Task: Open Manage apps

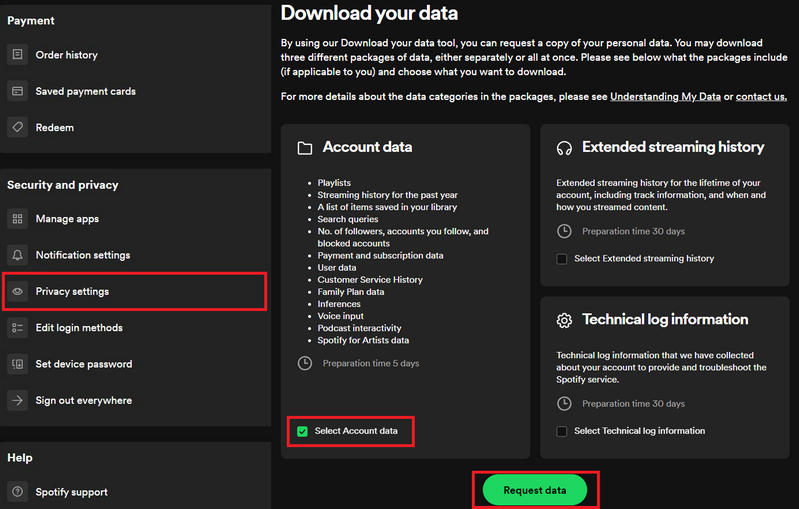Action: coord(67,219)
